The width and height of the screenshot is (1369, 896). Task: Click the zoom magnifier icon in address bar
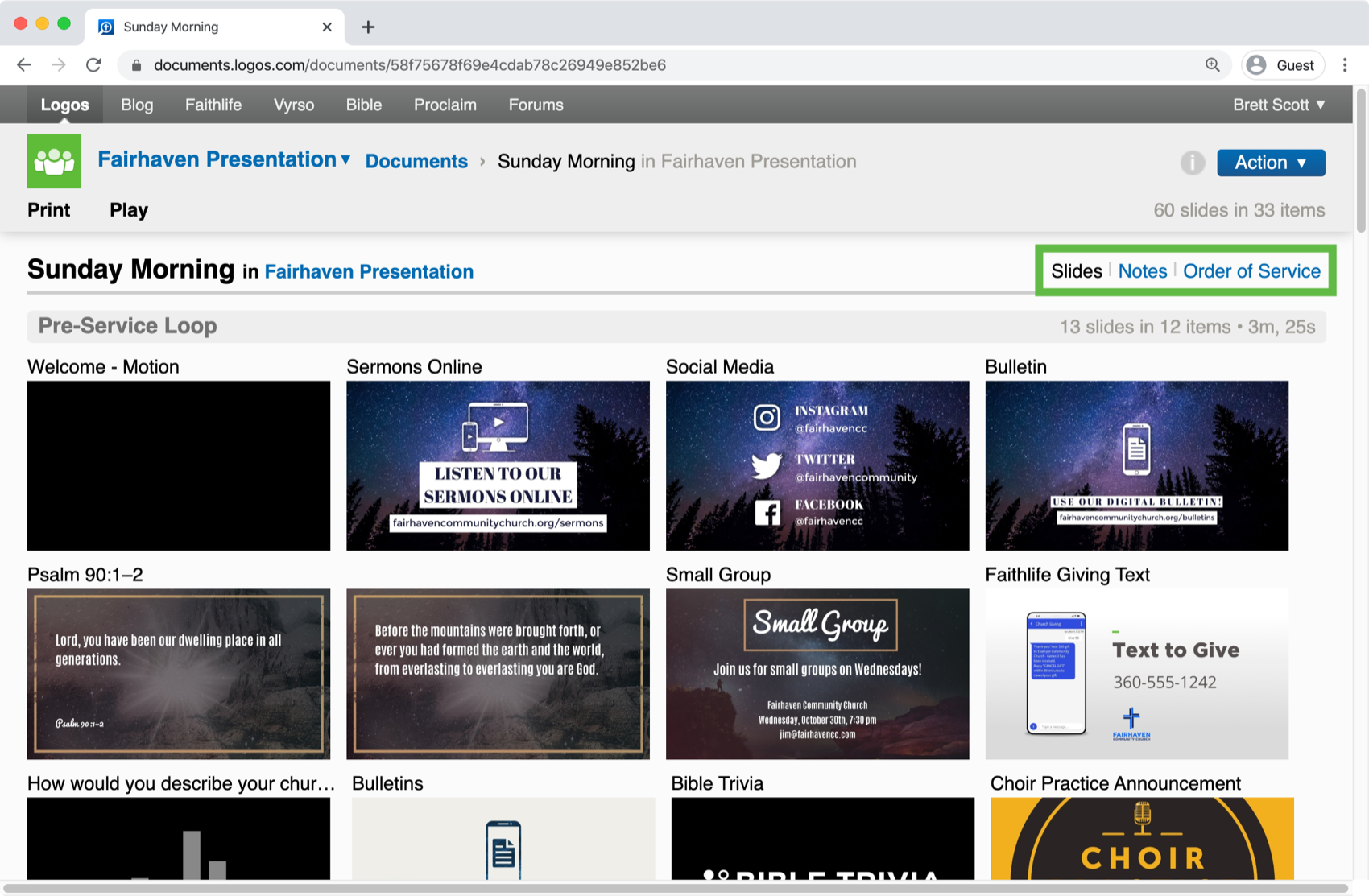click(x=1212, y=65)
